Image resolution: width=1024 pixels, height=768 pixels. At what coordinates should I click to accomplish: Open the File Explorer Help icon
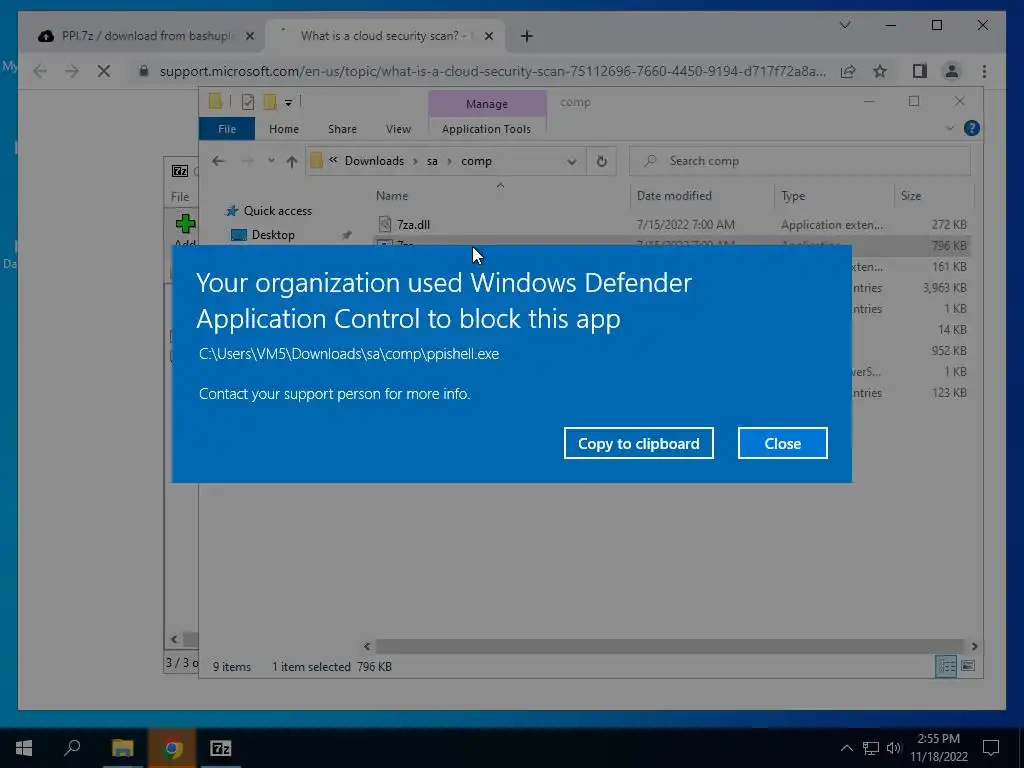pos(972,128)
